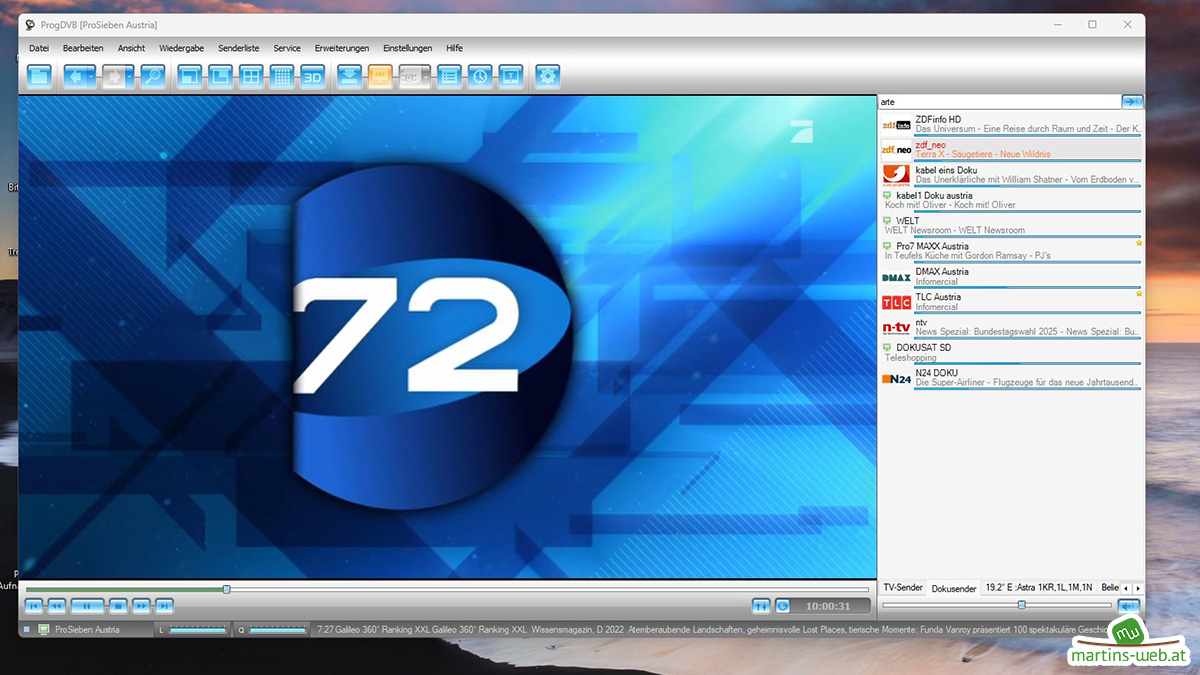Open the Datei menu

(x=39, y=48)
